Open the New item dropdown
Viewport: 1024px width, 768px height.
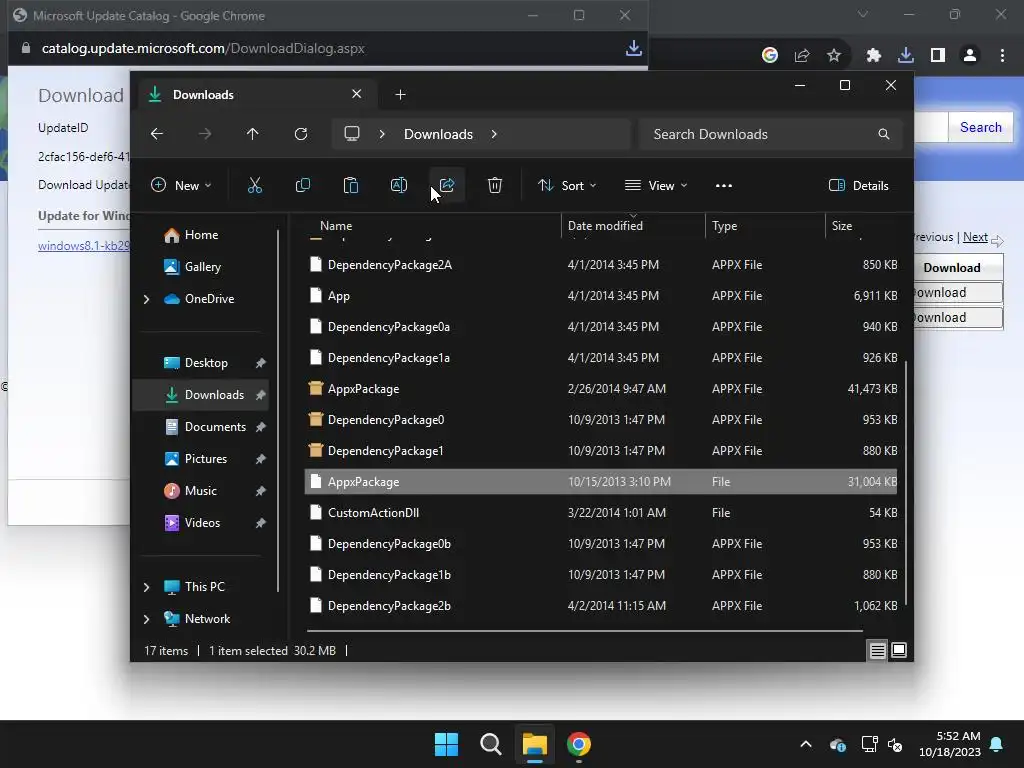pyautogui.click(x=181, y=185)
